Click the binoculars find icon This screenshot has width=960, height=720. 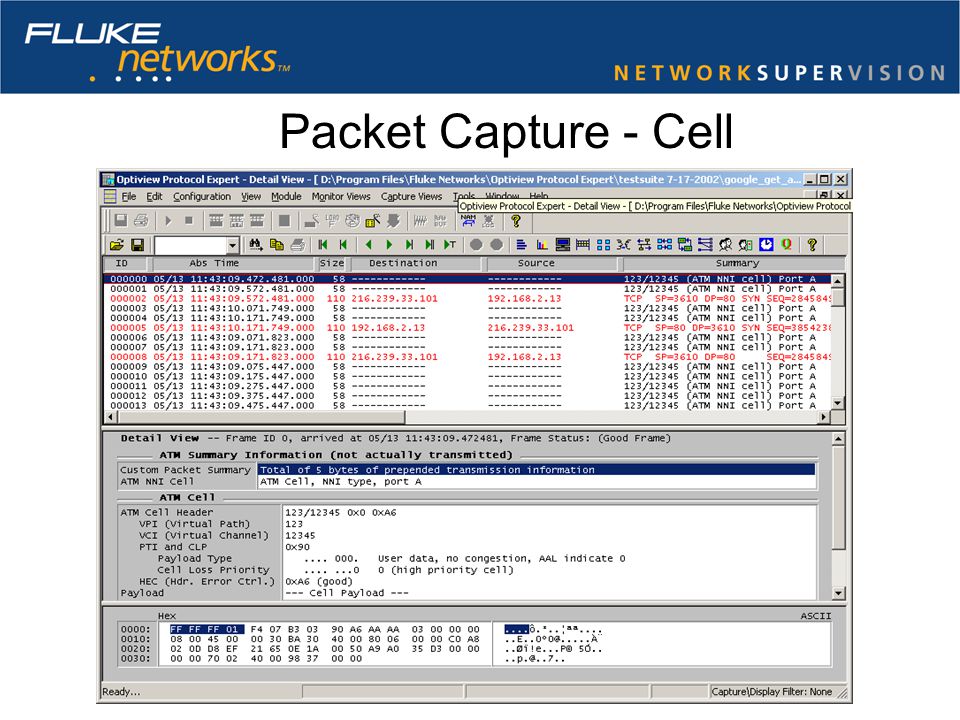click(256, 245)
